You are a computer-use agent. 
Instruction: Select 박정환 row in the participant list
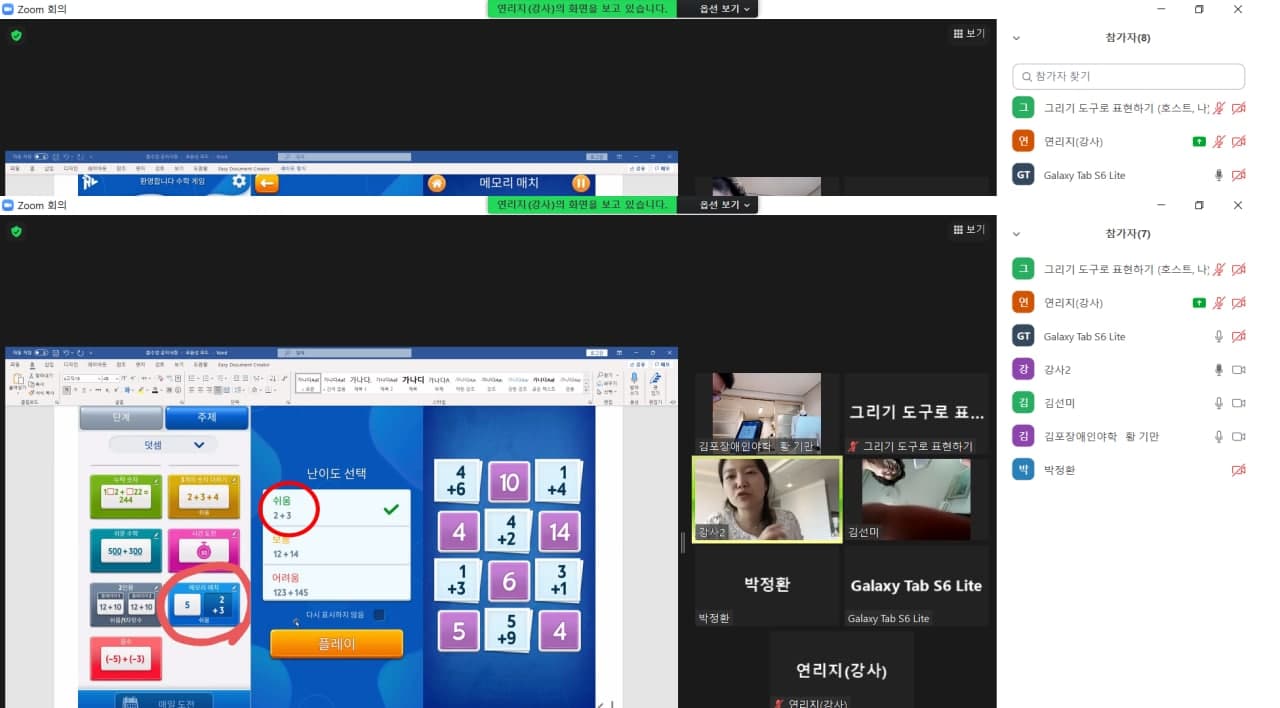pos(1128,470)
